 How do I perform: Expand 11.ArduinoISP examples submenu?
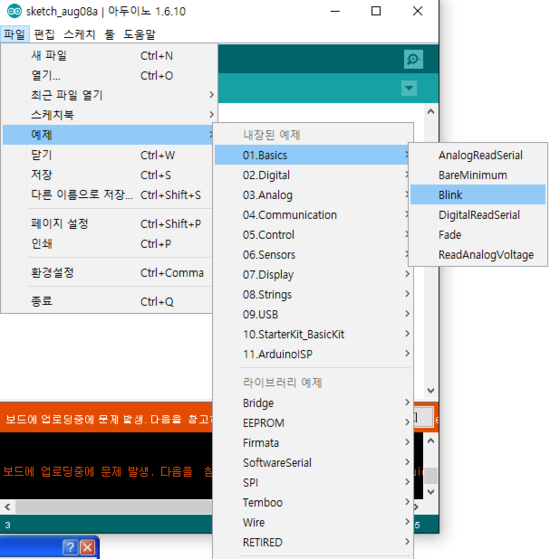[313, 354]
